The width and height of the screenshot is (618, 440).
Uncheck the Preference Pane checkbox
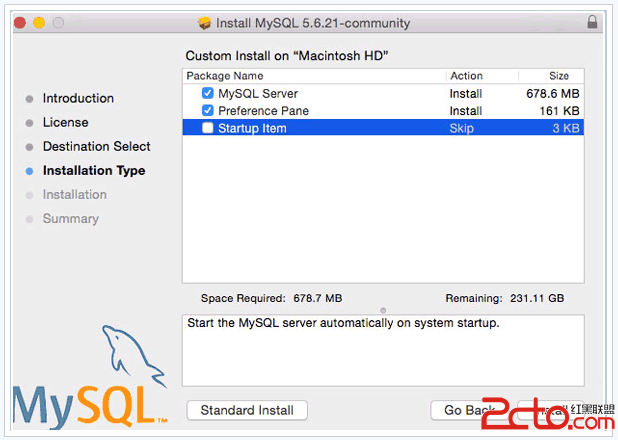(x=207, y=110)
